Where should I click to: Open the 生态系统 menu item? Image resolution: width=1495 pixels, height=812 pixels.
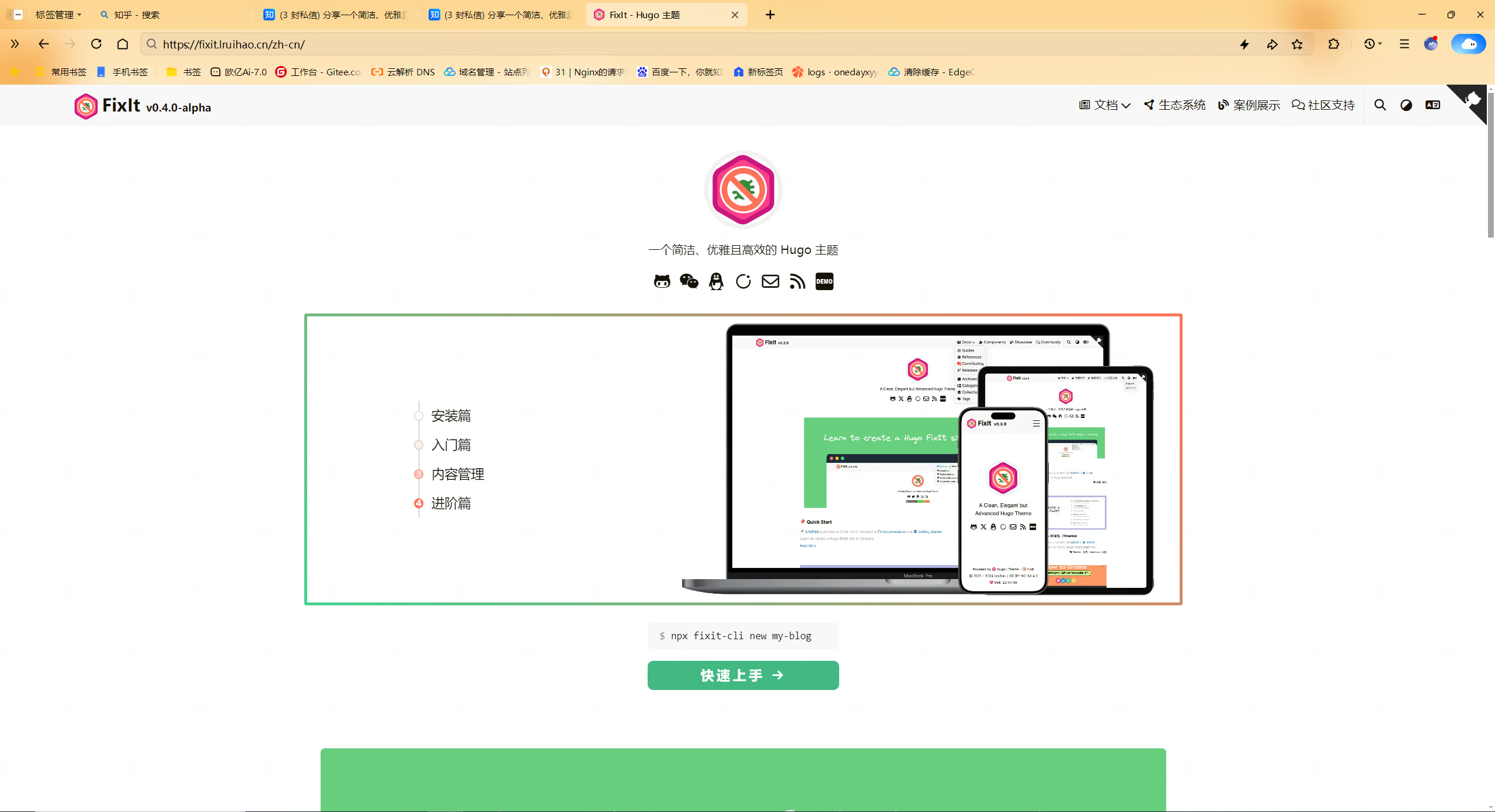tap(1174, 105)
